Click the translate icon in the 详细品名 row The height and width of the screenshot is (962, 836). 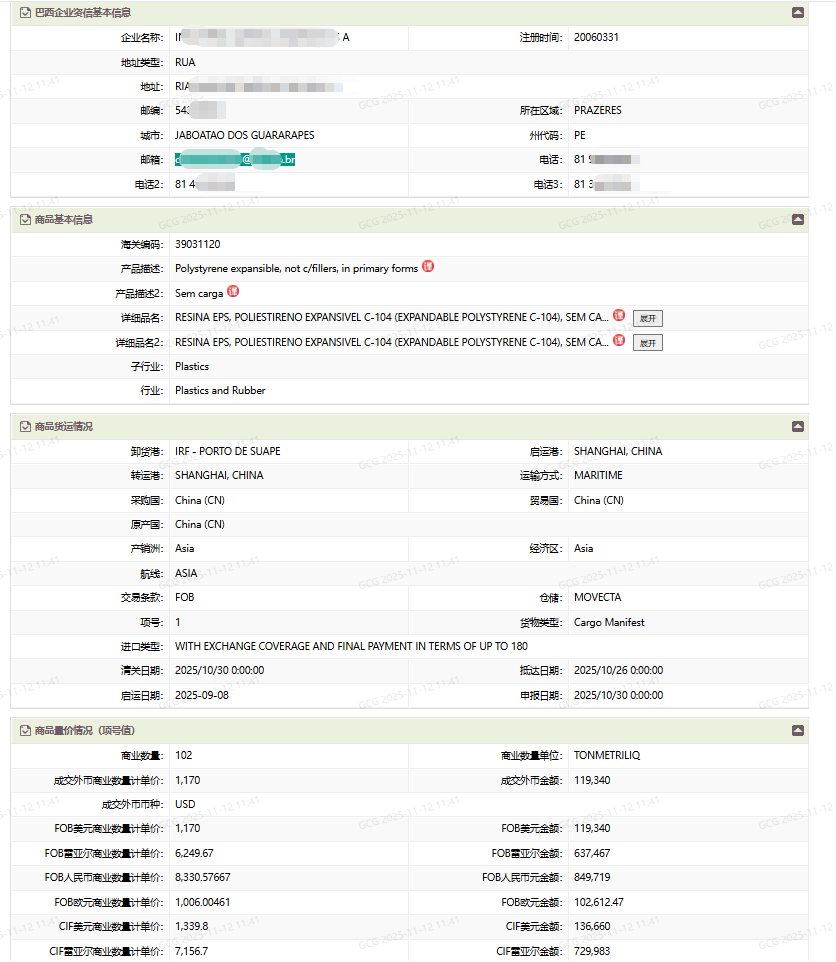619,316
